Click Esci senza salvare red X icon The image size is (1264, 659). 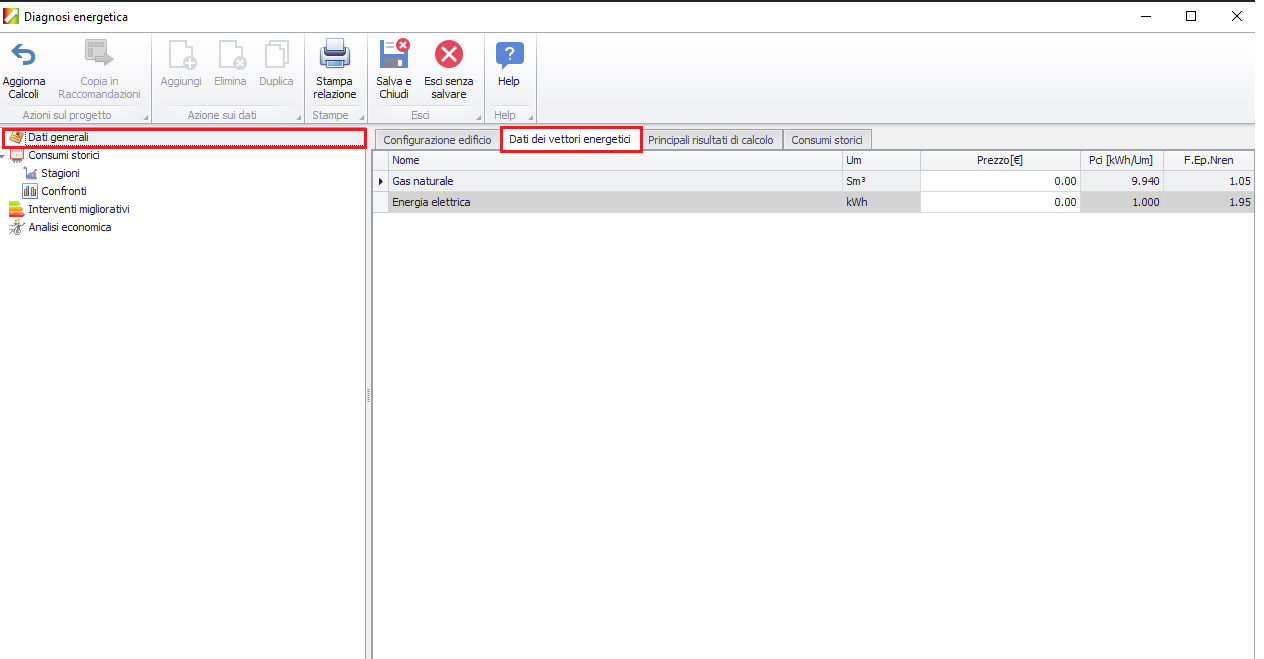[x=449, y=55]
